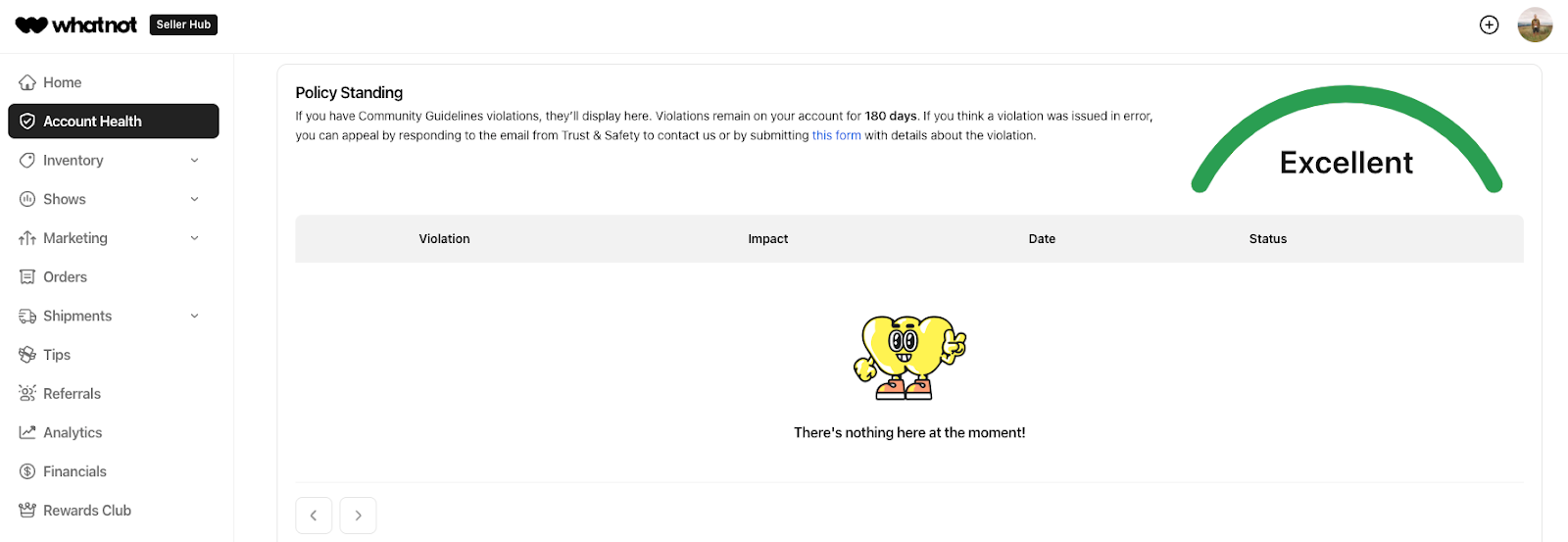Open the profile avatar menu
Image resolution: width=1568 pixels, height=542 pixels.
click(x=1535, y=25)
